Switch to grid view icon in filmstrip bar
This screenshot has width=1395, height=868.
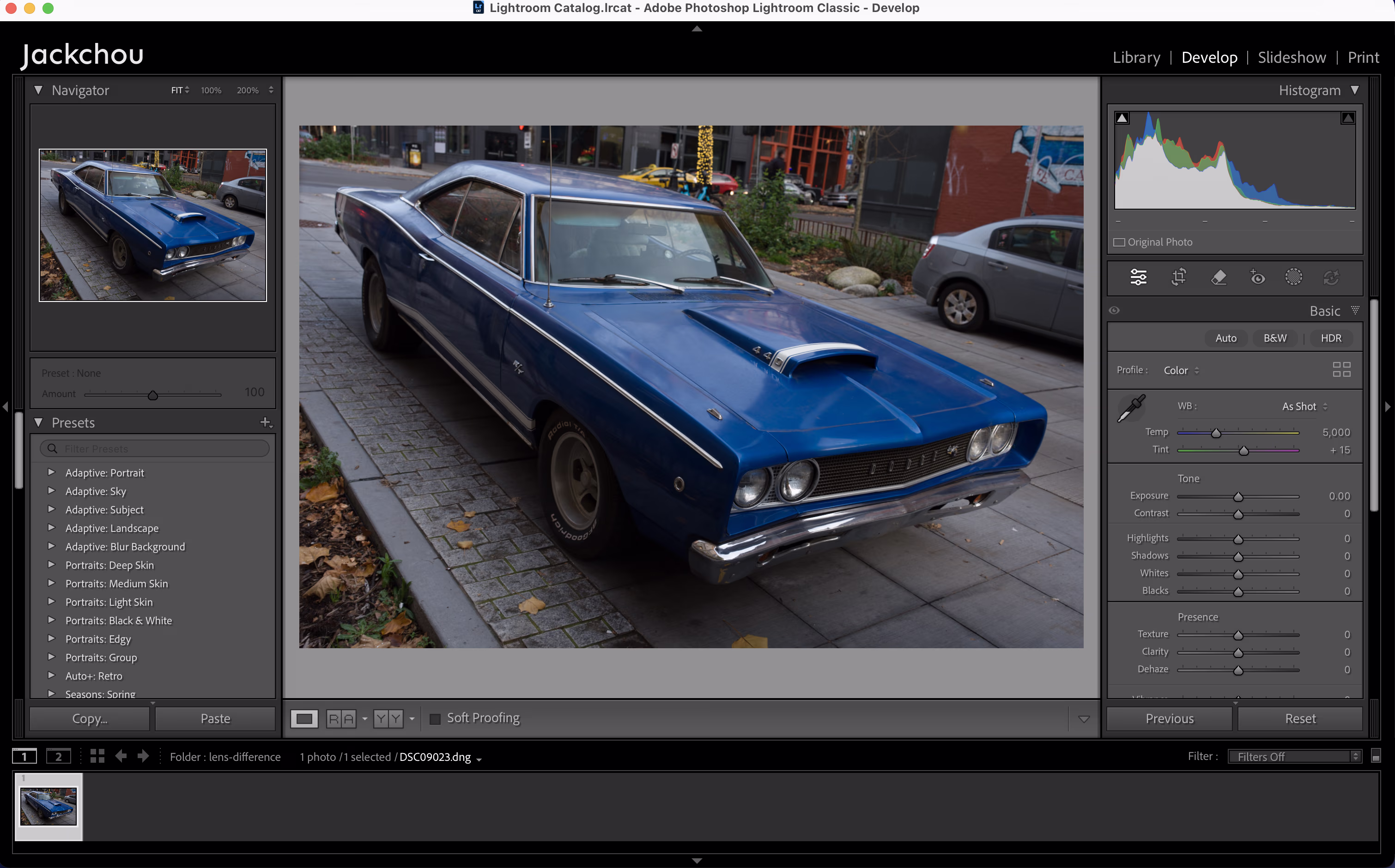[x=97, y=756]
